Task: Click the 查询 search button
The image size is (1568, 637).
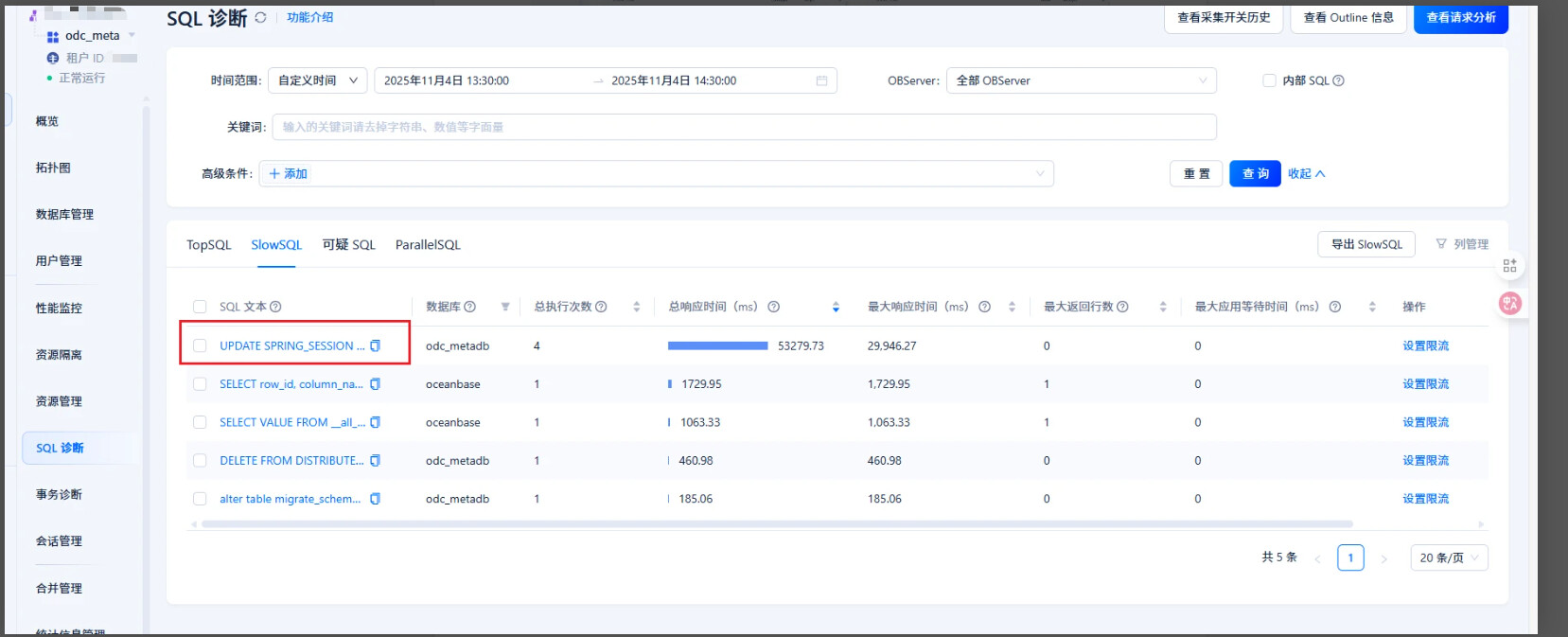Action: [1255, 174]
